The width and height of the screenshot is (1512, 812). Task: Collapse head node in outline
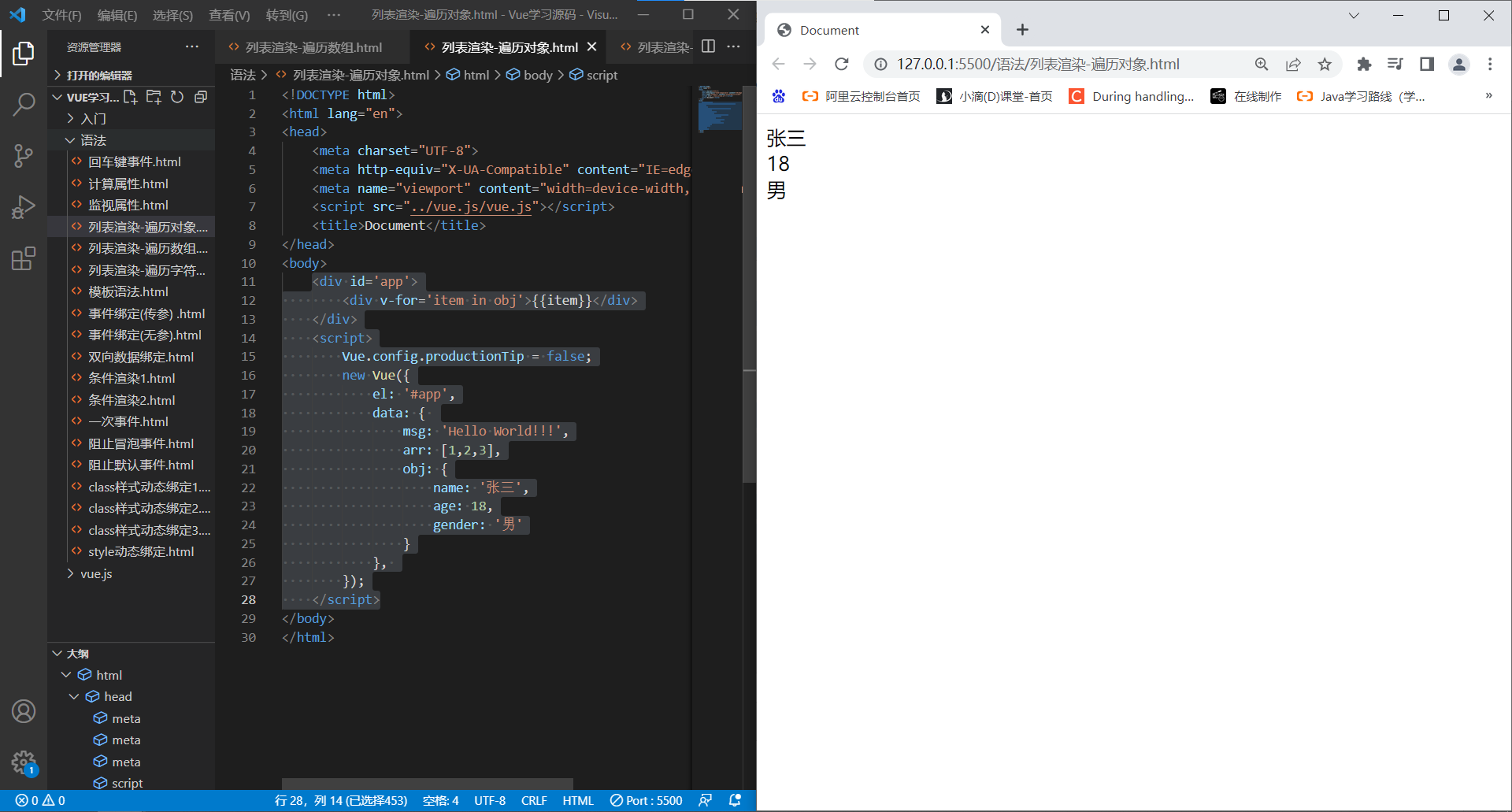coord(75,696)
